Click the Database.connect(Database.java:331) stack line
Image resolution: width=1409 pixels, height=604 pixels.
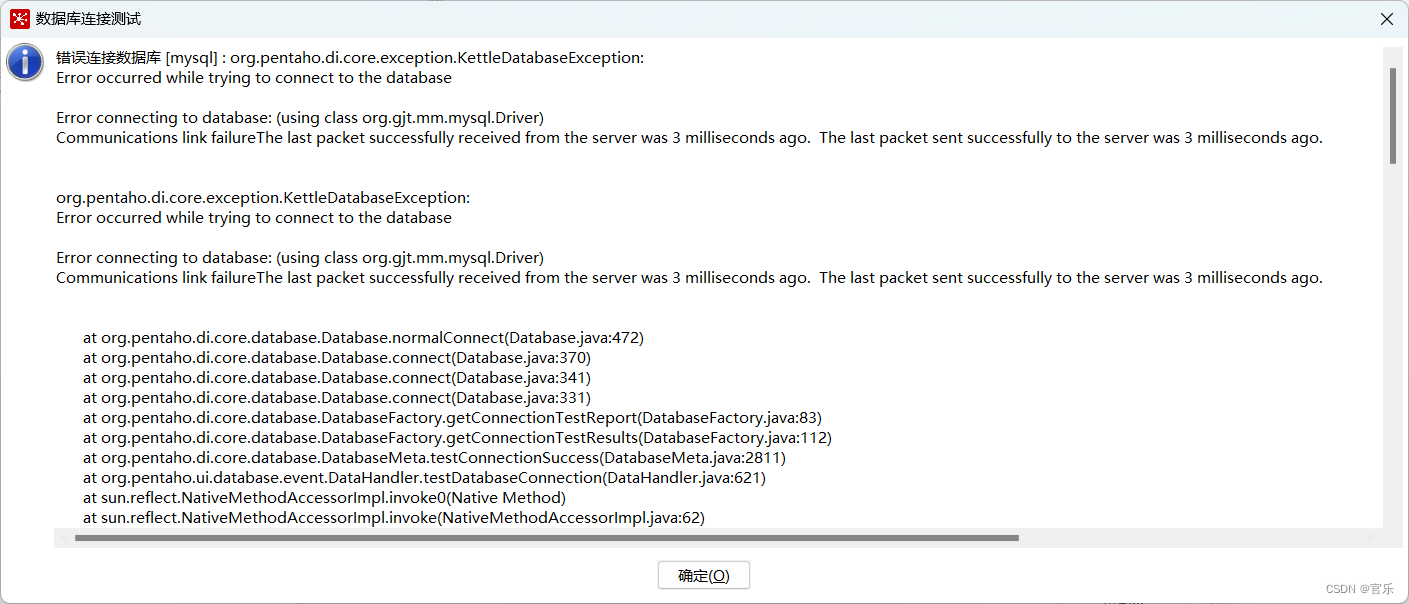coord(337,398)
